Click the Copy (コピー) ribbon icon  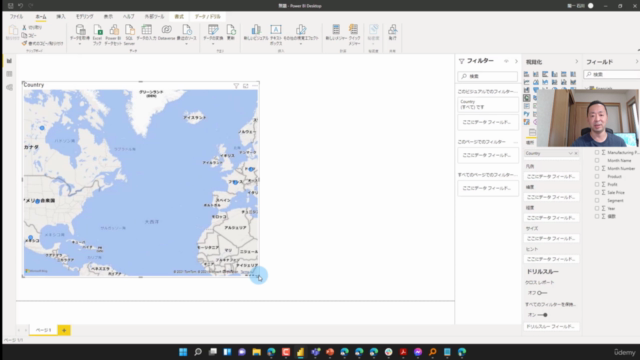tap(24, 35)
